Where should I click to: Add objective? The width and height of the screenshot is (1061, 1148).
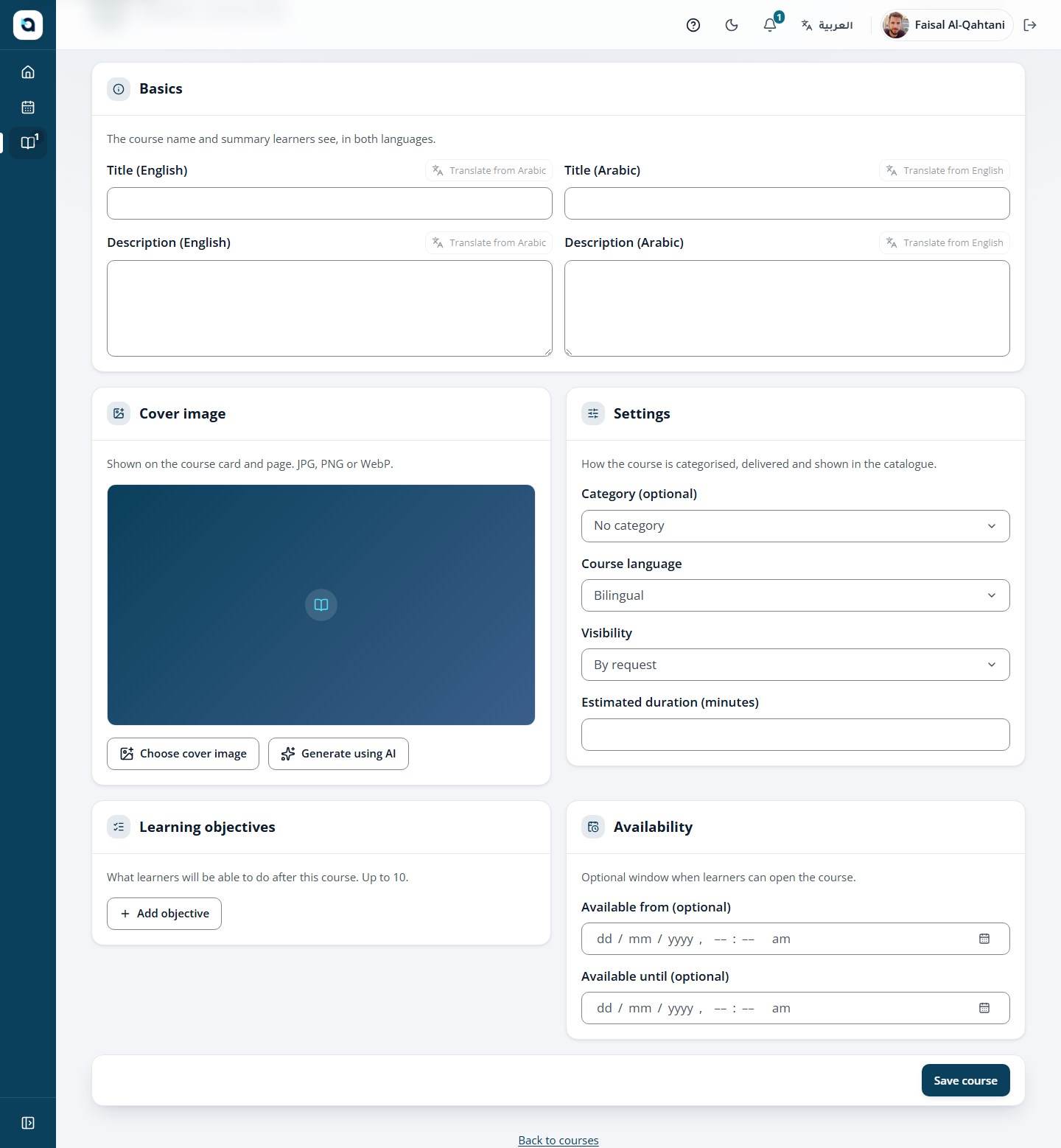164,914
